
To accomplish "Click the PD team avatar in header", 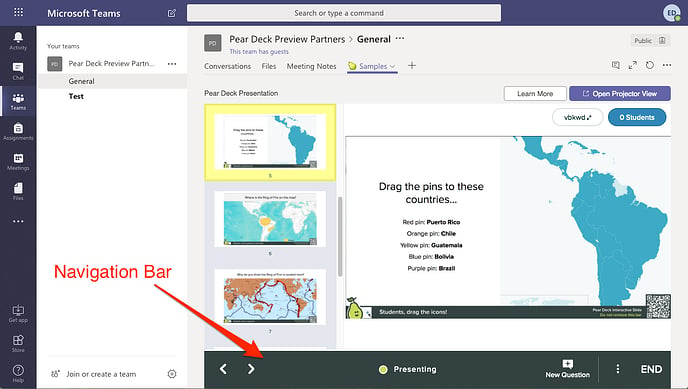I will (x=212, y=43).
